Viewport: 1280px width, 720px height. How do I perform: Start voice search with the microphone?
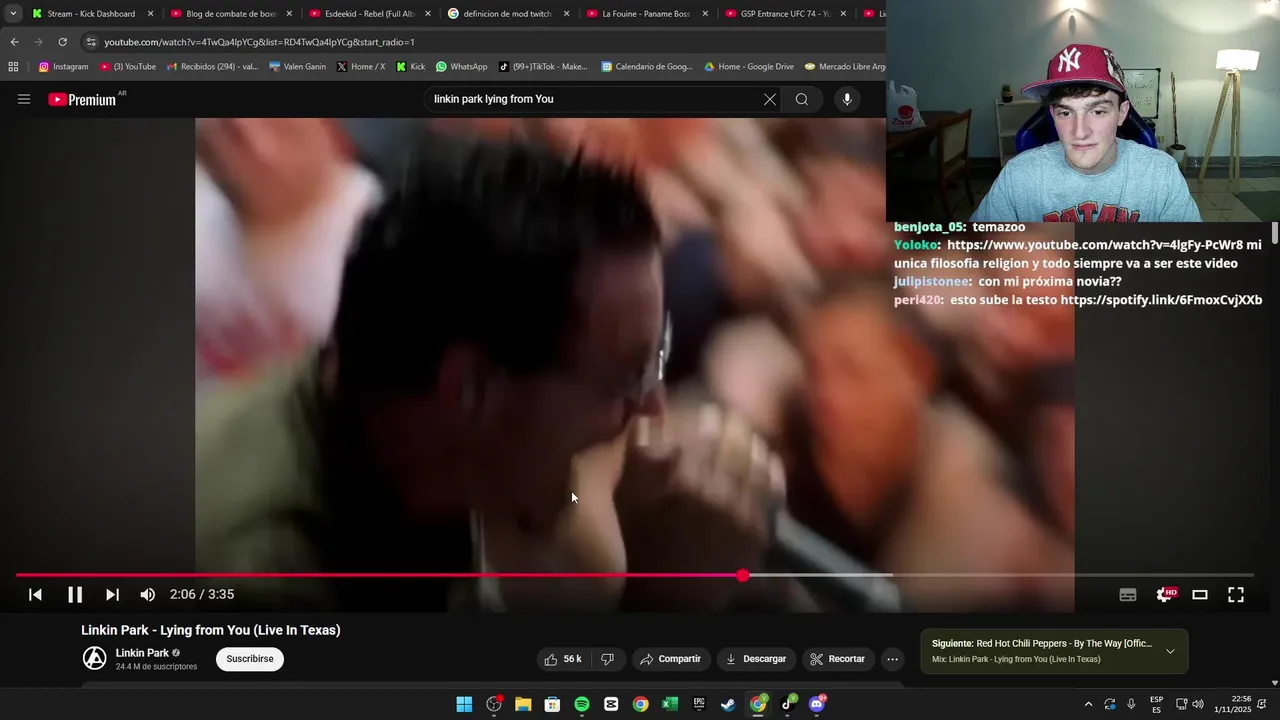[x=847, y=99]
